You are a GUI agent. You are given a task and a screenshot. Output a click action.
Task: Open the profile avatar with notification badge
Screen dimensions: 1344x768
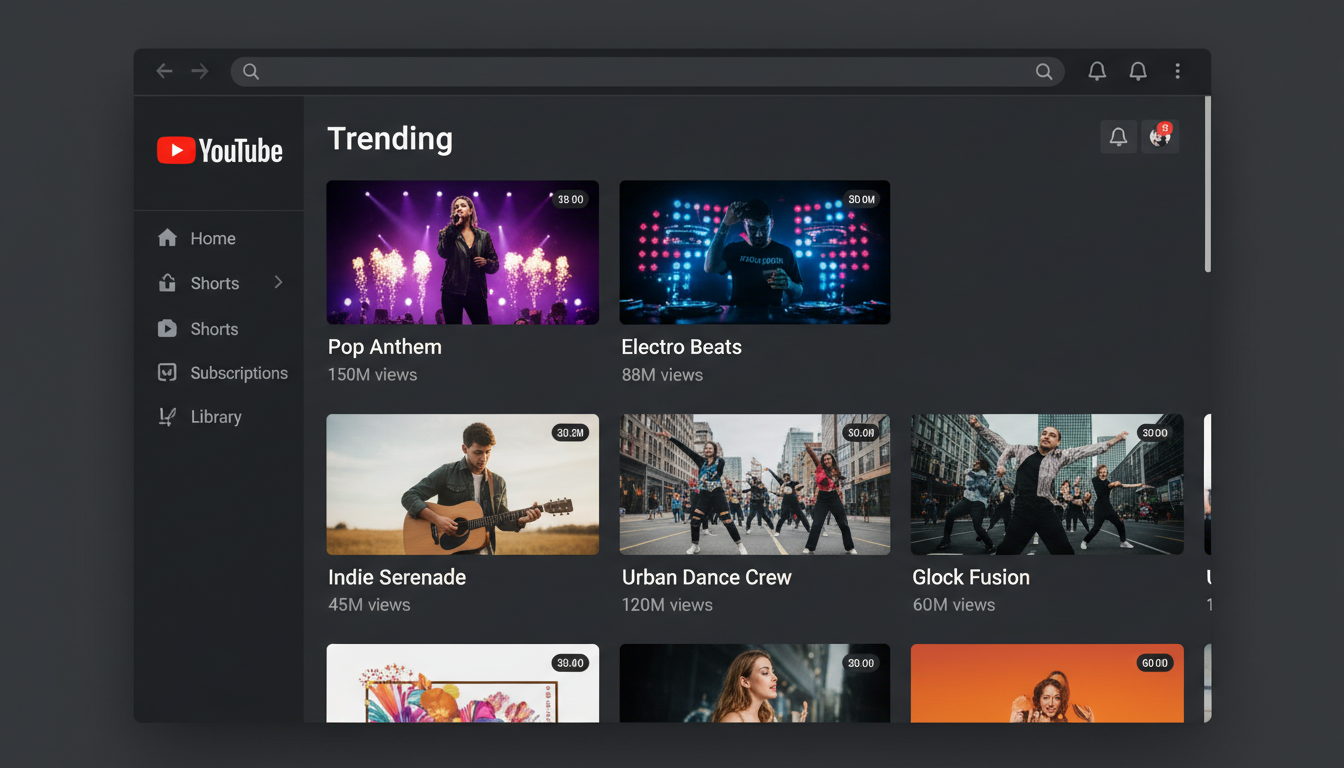click(1159, 136)
